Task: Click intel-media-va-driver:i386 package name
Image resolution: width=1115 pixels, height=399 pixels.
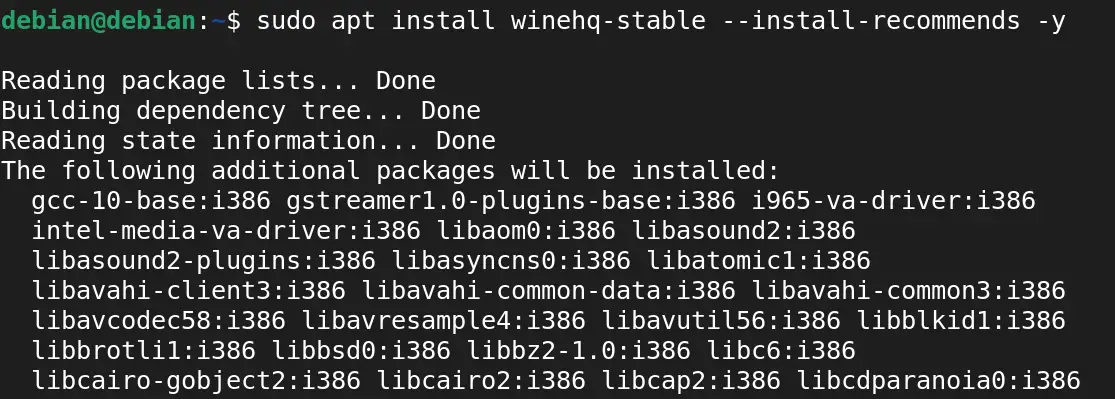Action: [x=226, y=231]
